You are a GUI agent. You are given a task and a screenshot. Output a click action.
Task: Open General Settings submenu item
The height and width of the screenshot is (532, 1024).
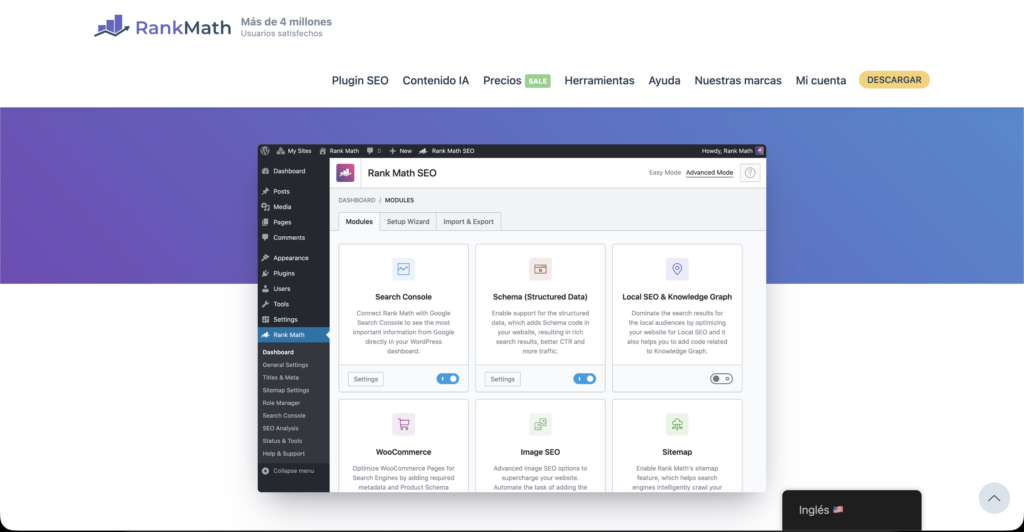[x=285, y=365]
